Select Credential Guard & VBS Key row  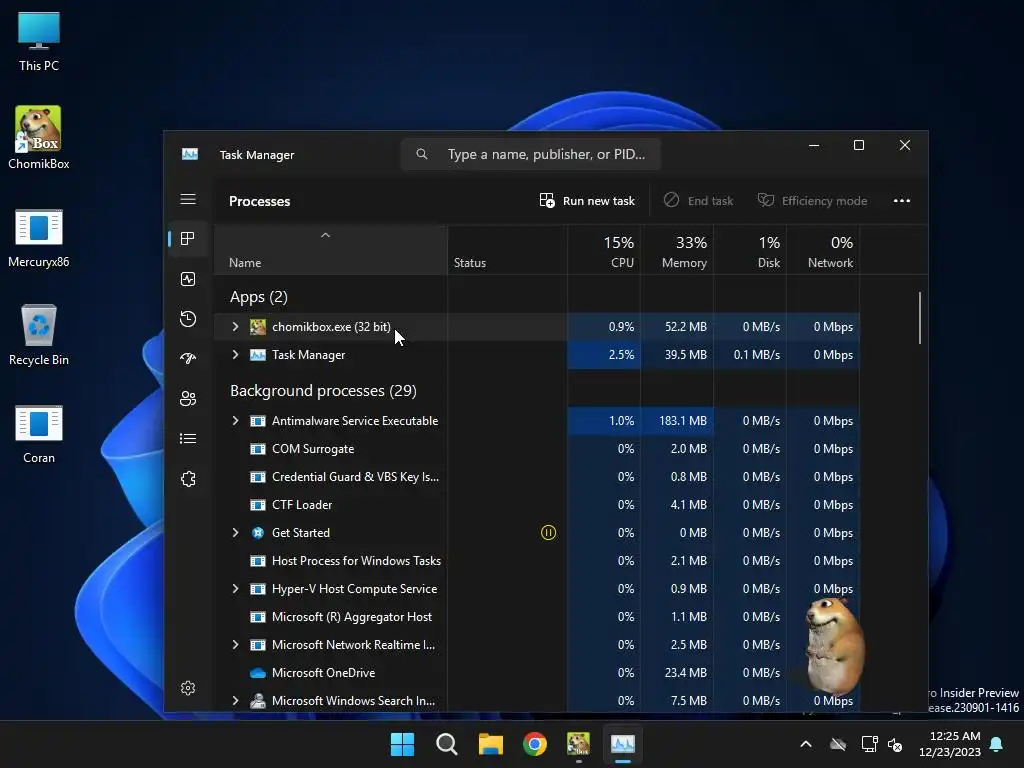tap(537, 477)
